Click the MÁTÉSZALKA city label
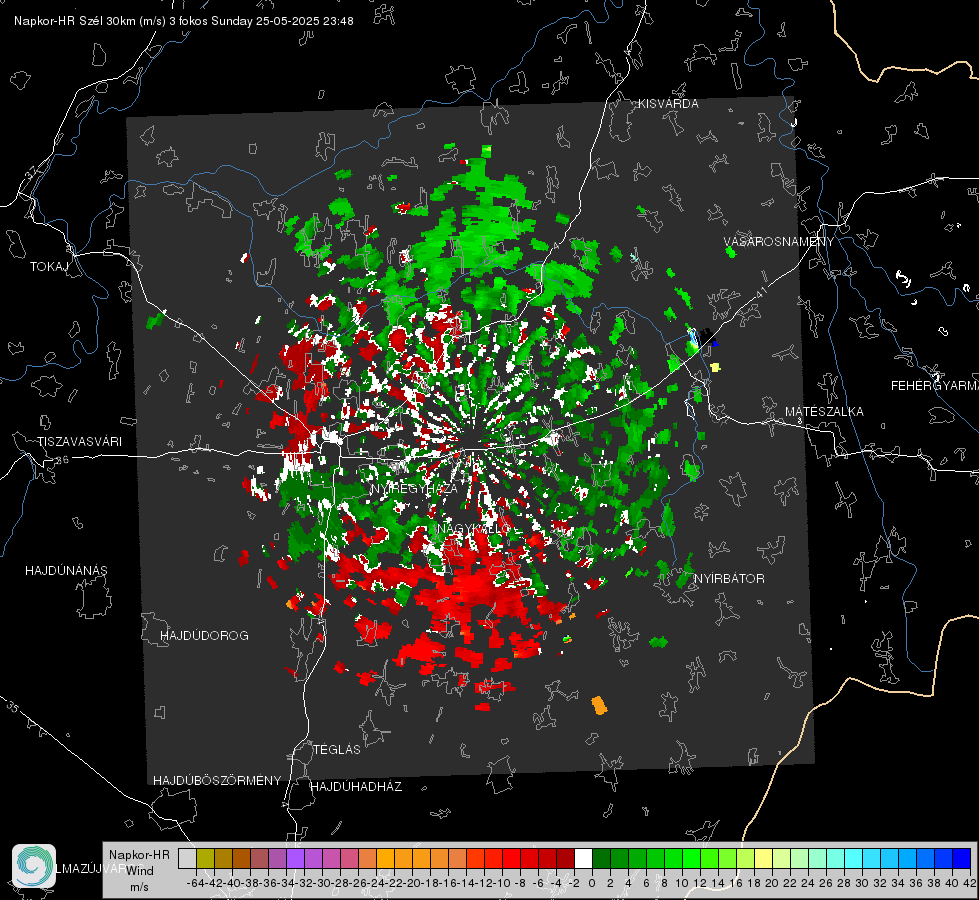 point(824,412)
